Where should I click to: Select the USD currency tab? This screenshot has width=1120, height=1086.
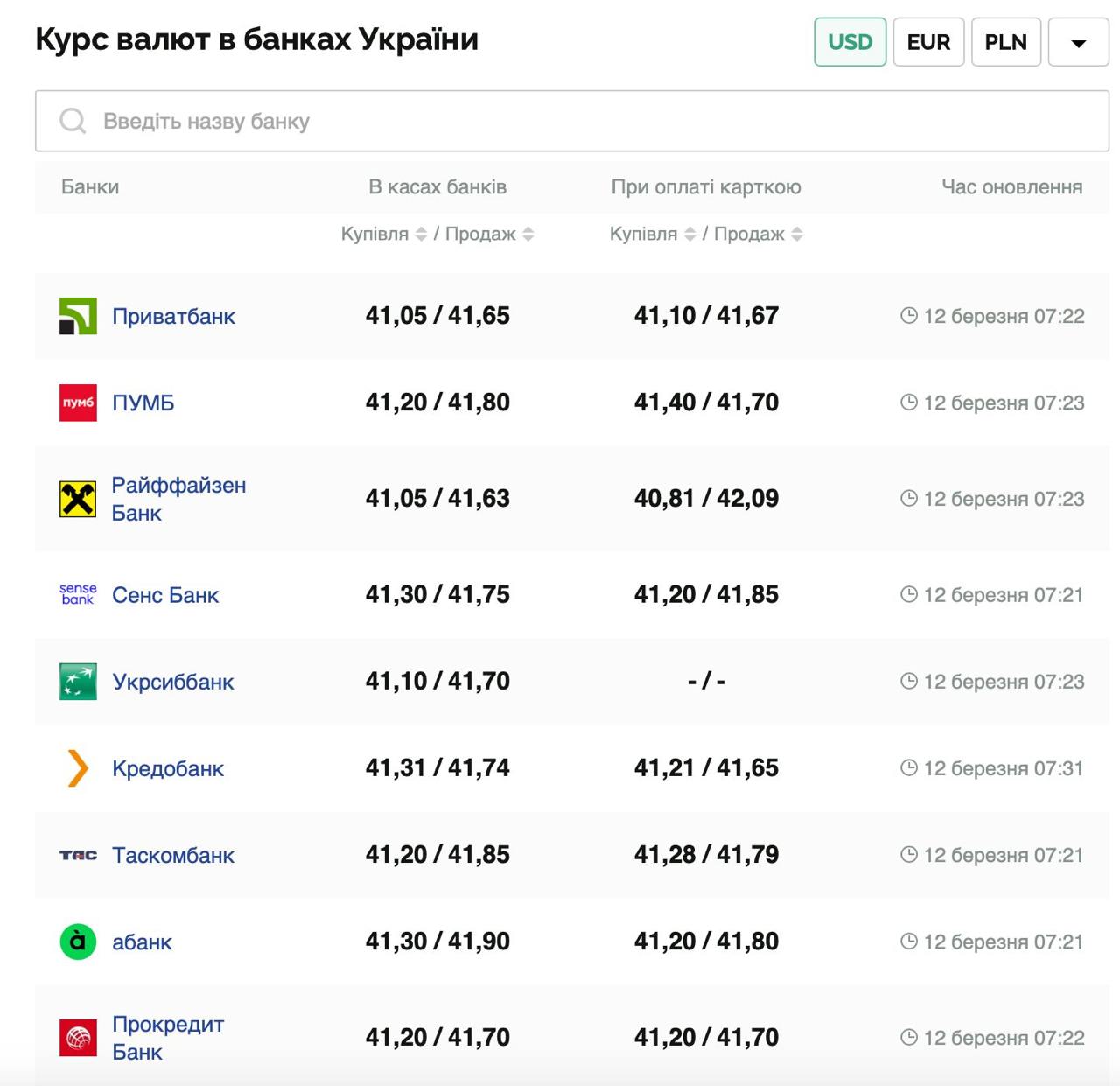coord(850,42)
